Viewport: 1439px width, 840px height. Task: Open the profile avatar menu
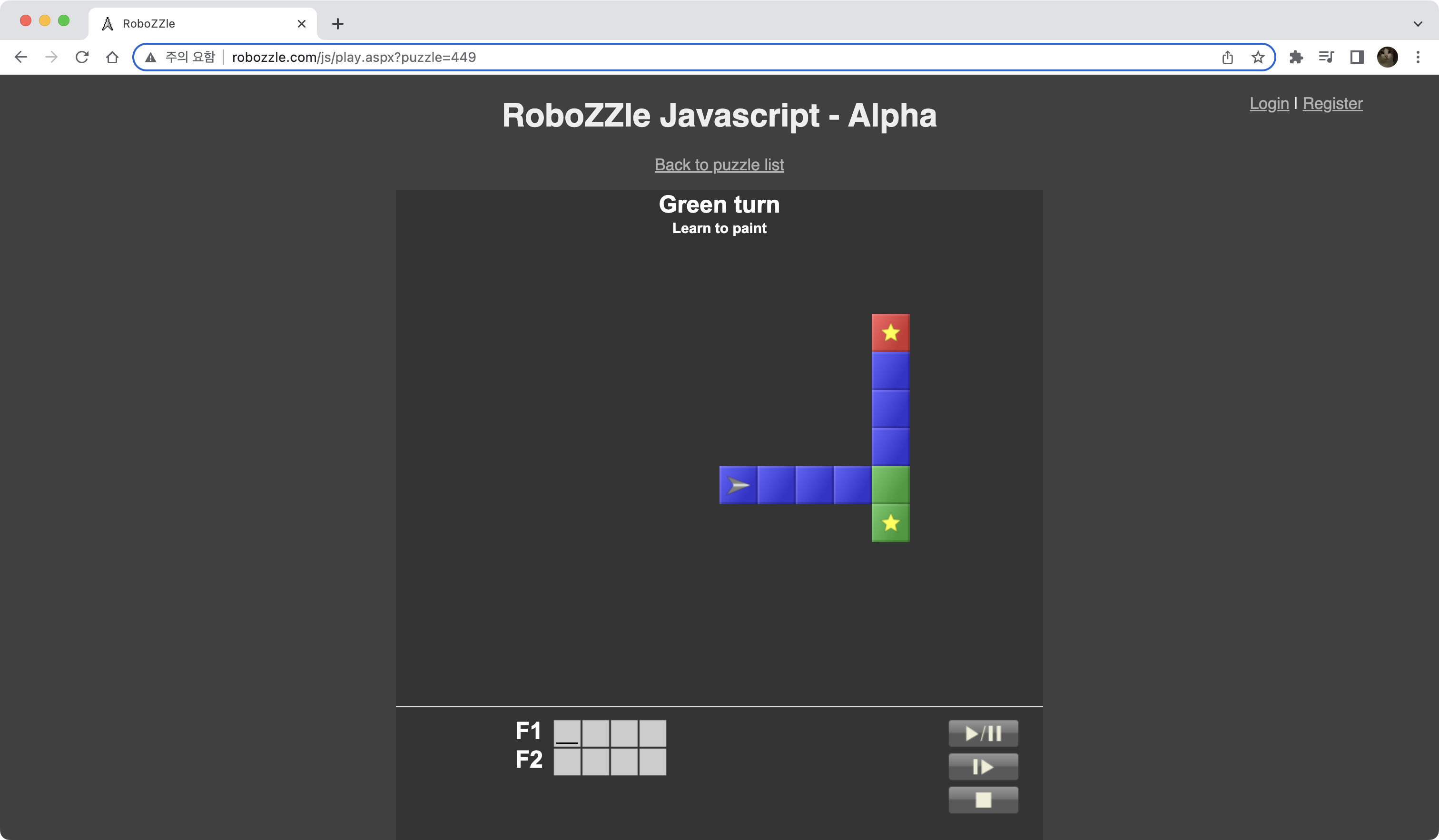pos(1387,57)
